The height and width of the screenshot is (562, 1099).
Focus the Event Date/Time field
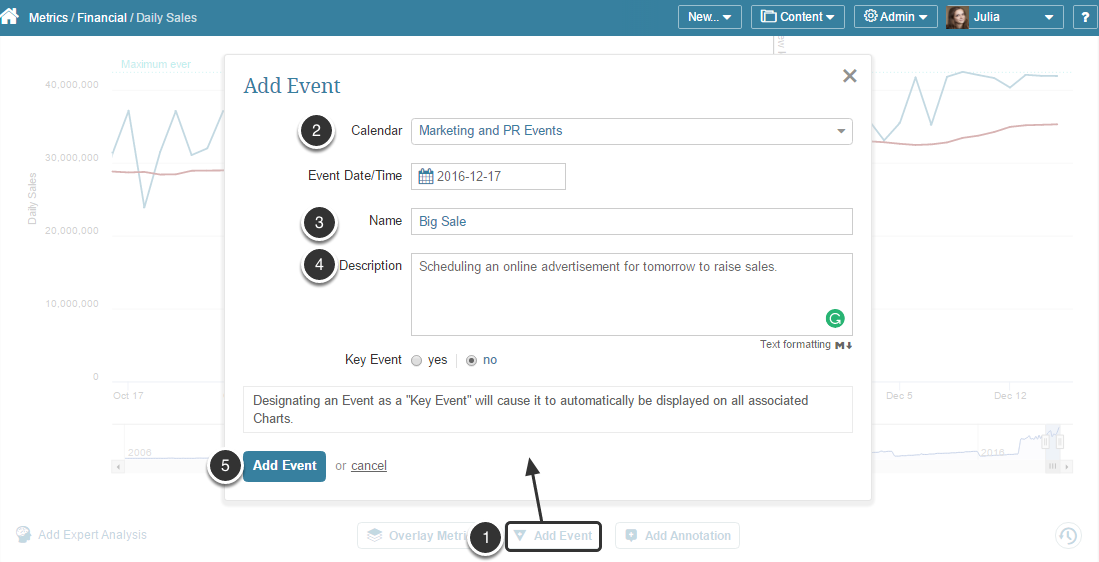tap(488, 177)
